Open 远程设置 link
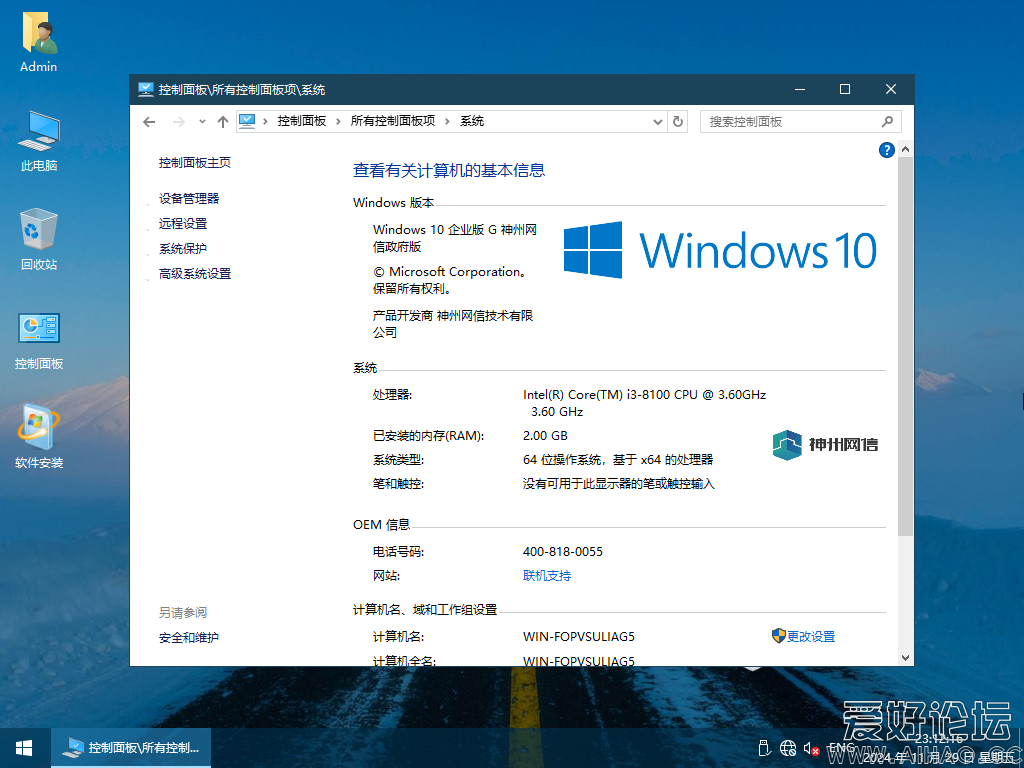The height and width of the screenshot is (768, 1024). (183, 223)
